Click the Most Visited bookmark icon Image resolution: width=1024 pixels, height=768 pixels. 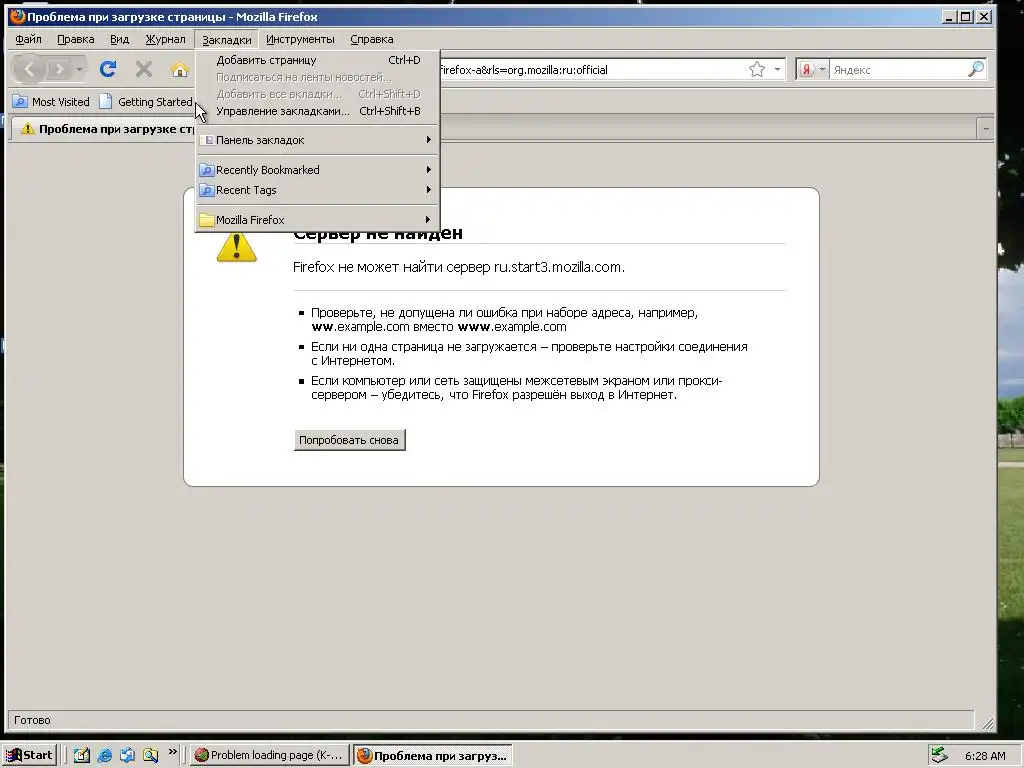click(x=20, y=102)
